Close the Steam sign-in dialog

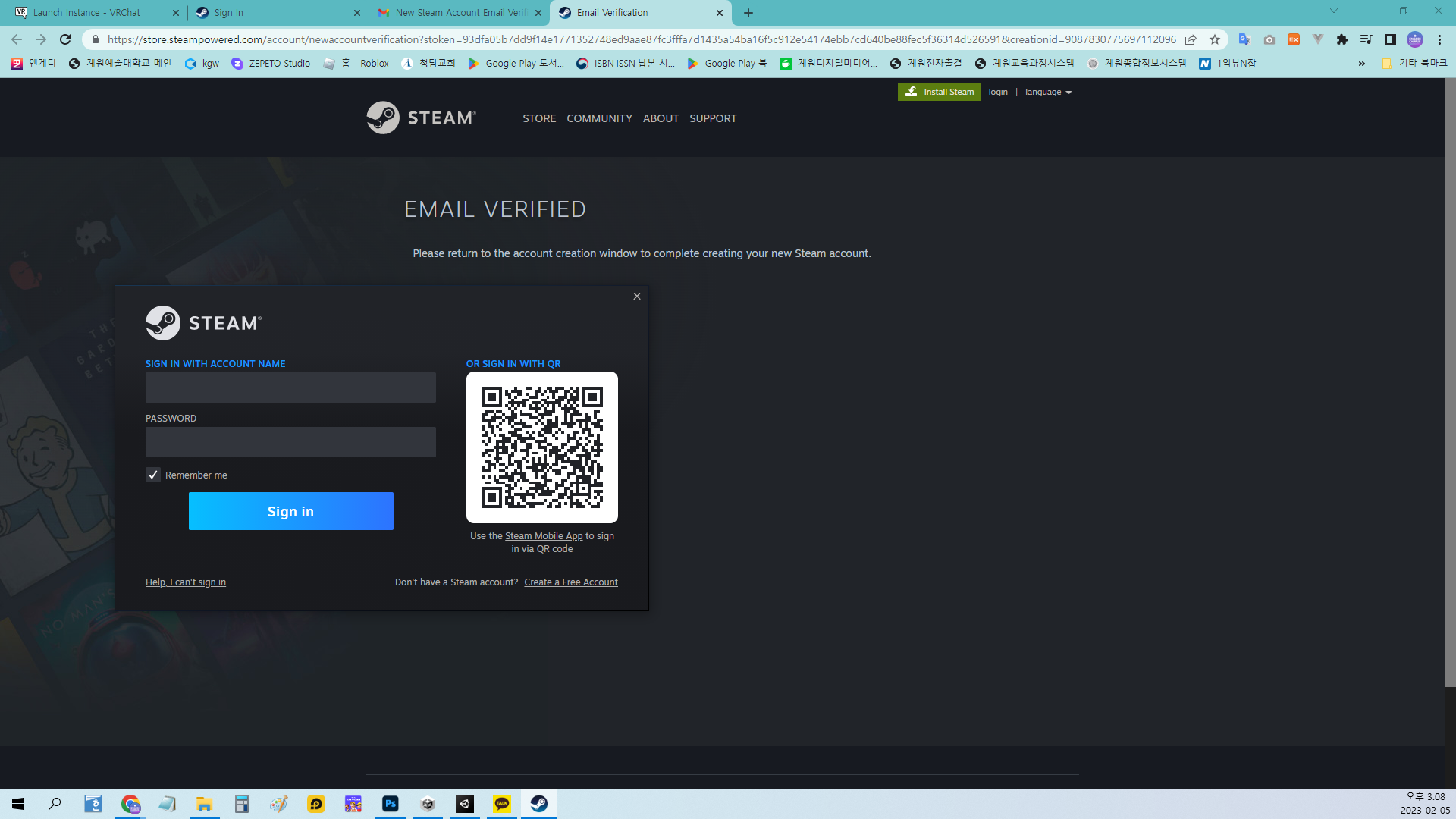tap(637, 297)
